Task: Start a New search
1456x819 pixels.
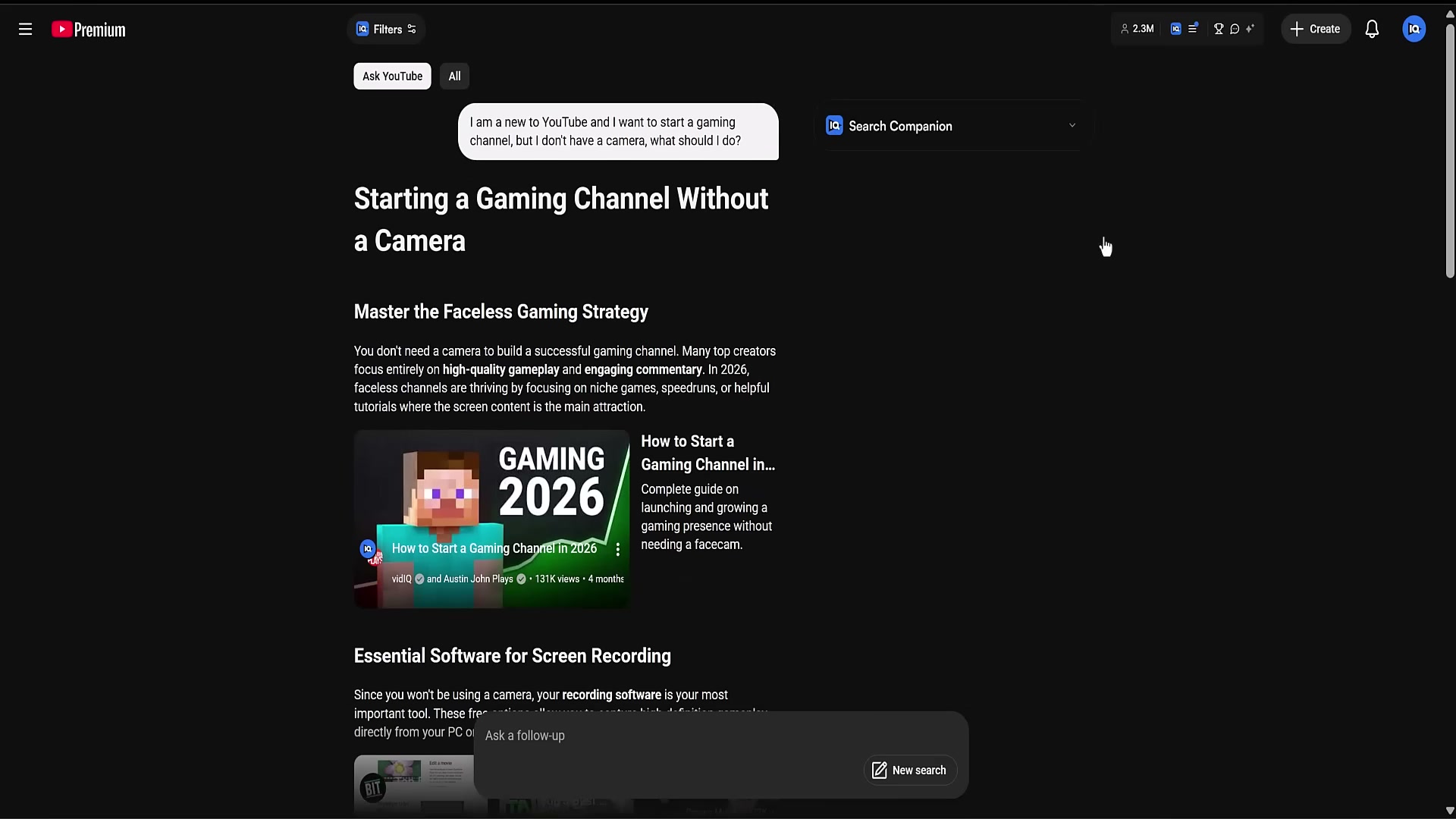Action: pos(909,770)
